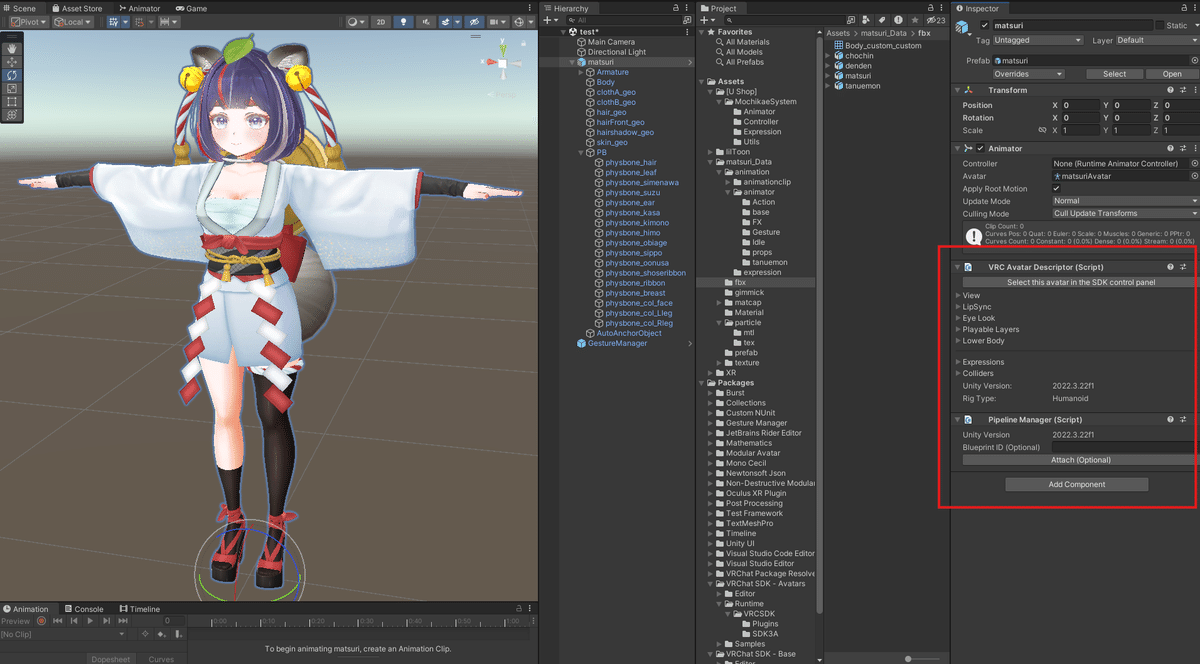Open the Culling Mode dropdown
This screenshot has height=664, width=1200.
(x=1124, y=213)
